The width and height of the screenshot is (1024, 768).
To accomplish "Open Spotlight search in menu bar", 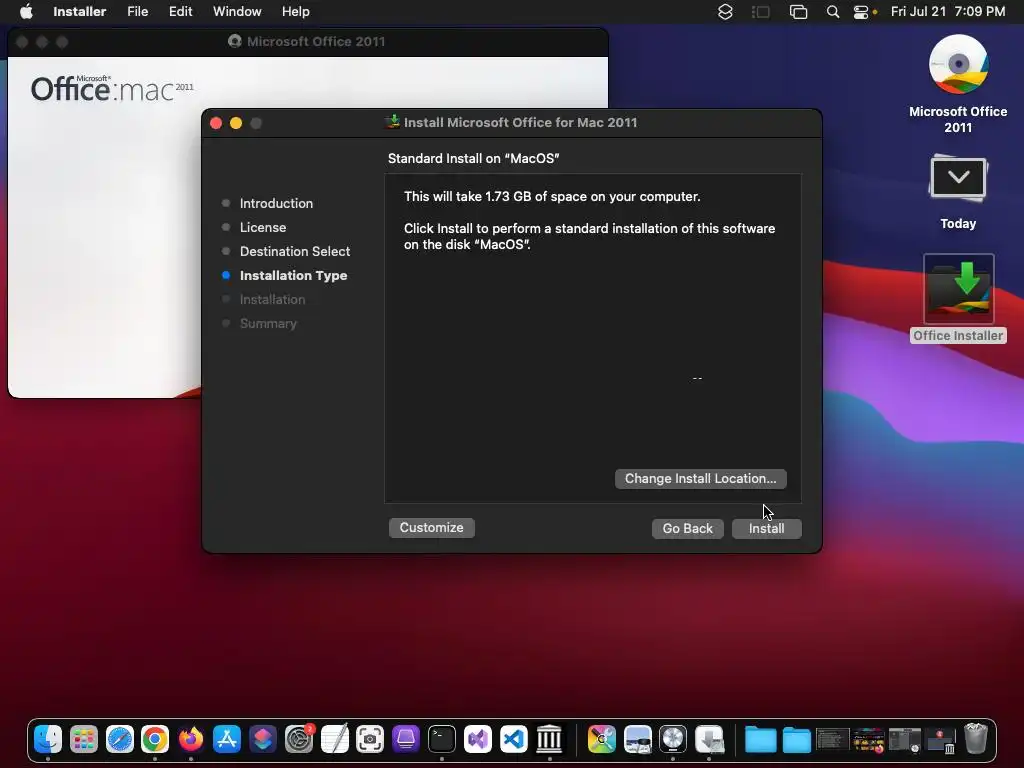I will (833, 12).
